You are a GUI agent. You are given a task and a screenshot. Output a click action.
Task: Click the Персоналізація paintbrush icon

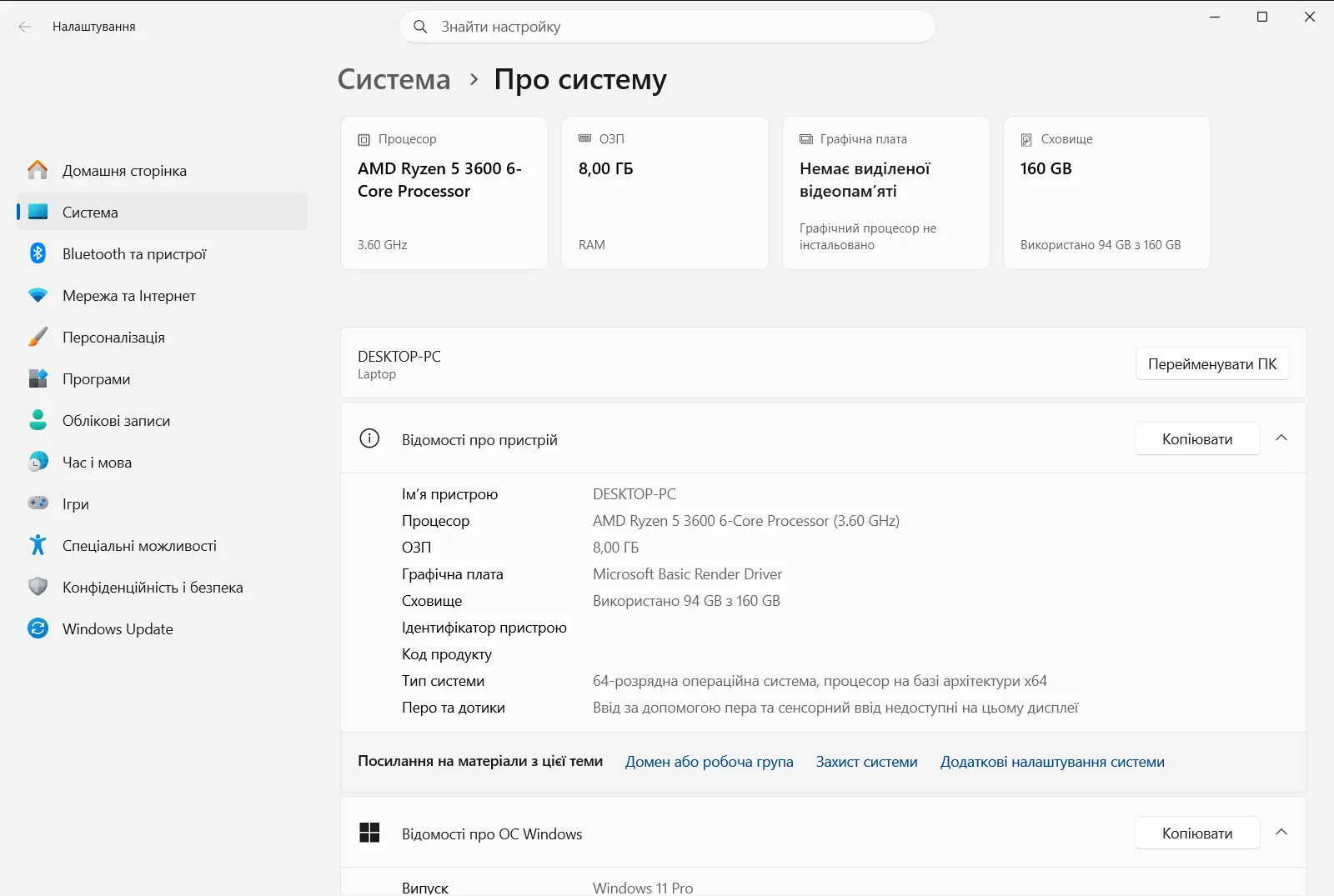[x=38, y=337]
